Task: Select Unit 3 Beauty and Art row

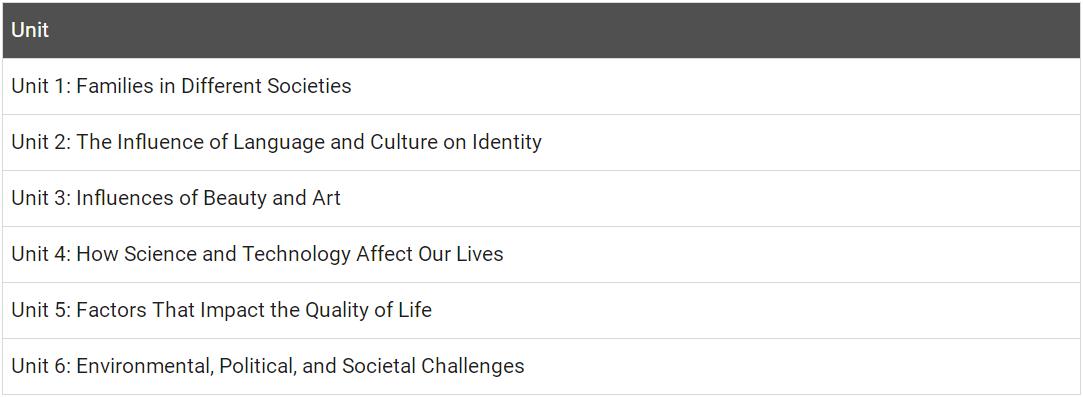Action: click(x=542, y=198)
